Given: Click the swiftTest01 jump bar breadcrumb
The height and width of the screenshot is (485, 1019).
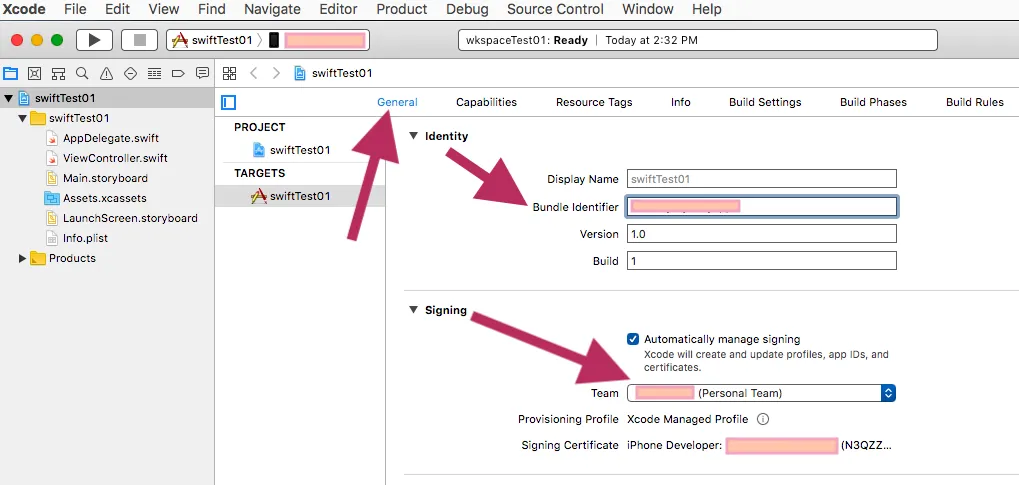Looking at the screenshot, I should pyautogui.click(x=333, y=73).
